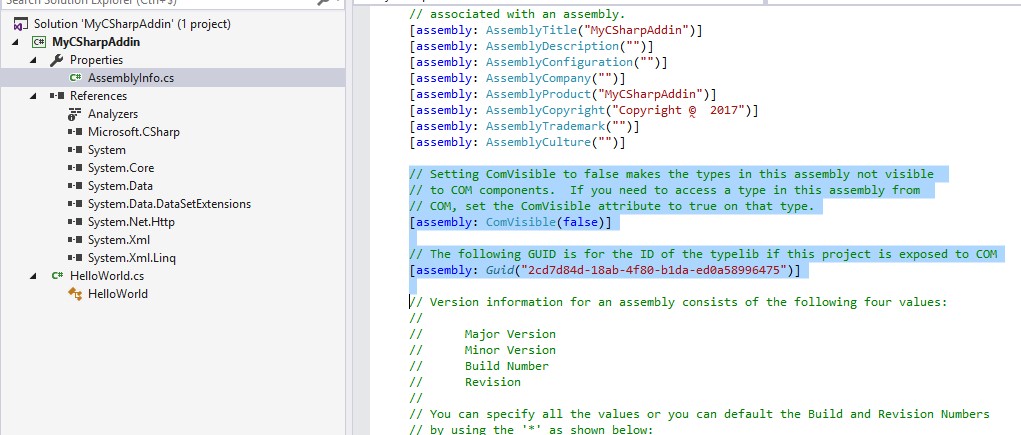The height and width of the screenshot is (435, 1021).
Task: Click the Analyzers icon under References
Action: [x=75, y=114]
